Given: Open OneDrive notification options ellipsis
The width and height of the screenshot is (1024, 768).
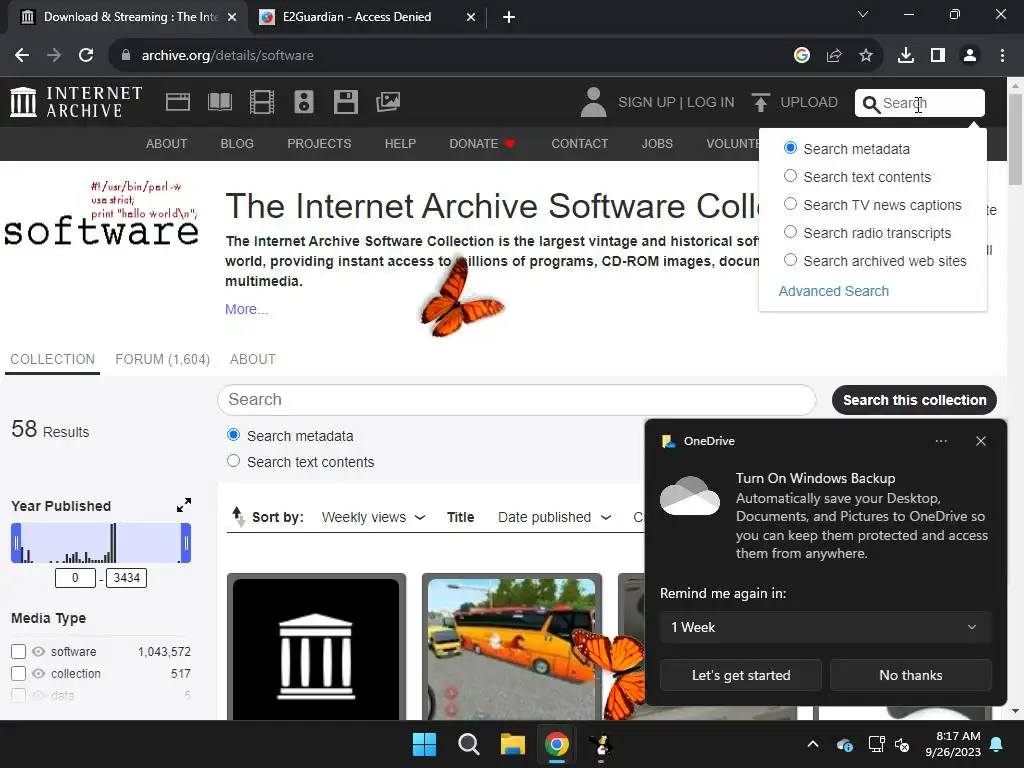Looking at the screenshot, I should tap(941, 441).
